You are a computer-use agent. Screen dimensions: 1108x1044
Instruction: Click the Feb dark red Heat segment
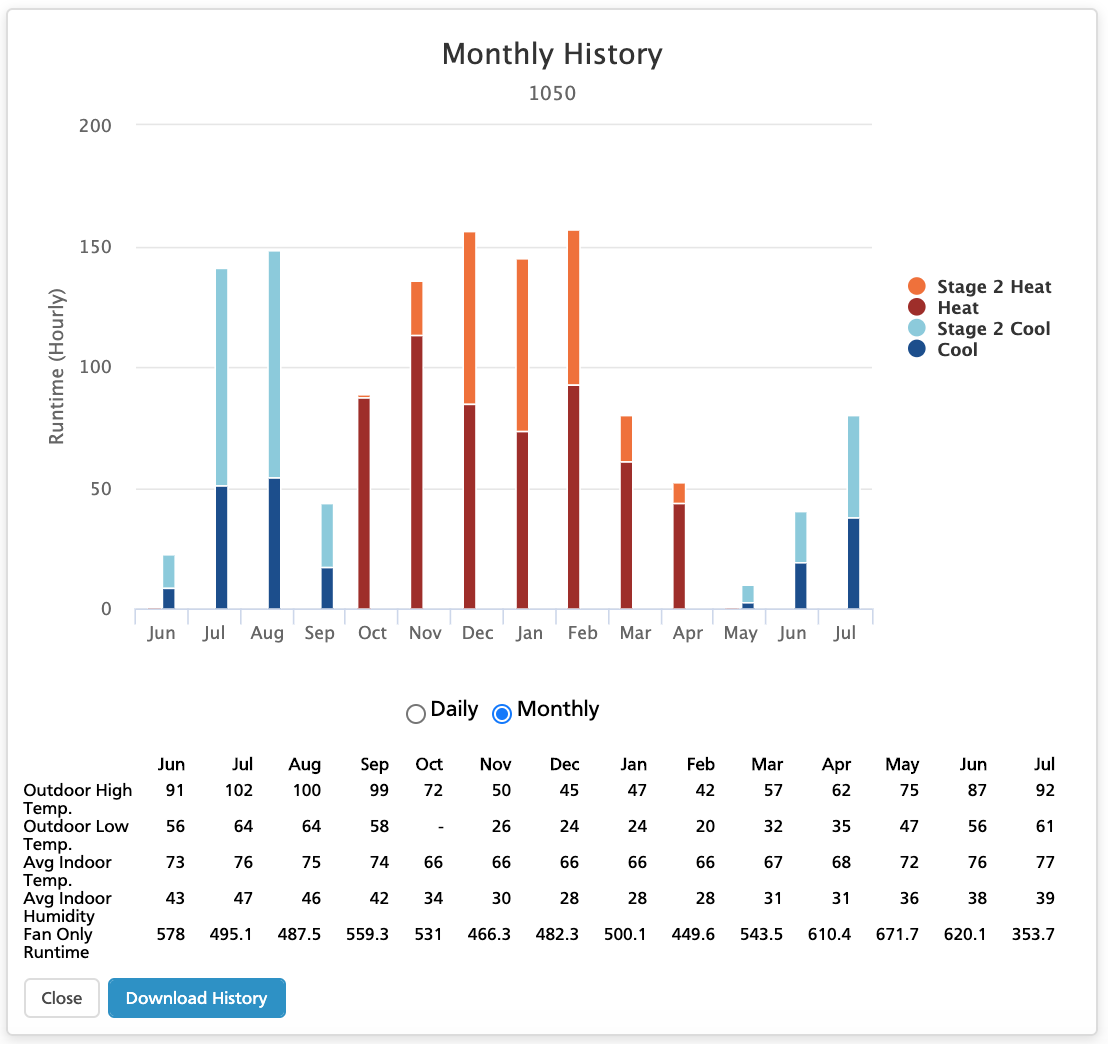pyautogui.click(x=574, y=497)
